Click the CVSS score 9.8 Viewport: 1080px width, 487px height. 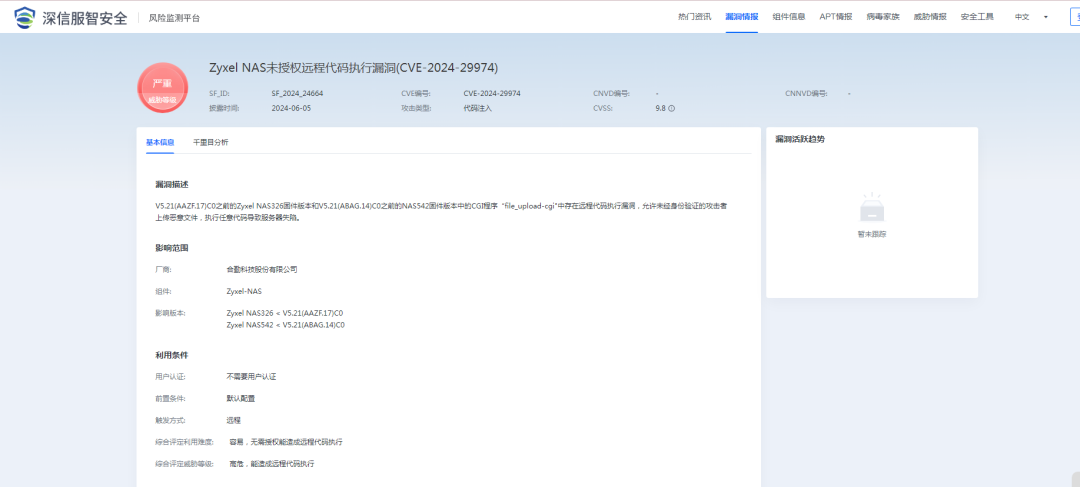(661, 108)
